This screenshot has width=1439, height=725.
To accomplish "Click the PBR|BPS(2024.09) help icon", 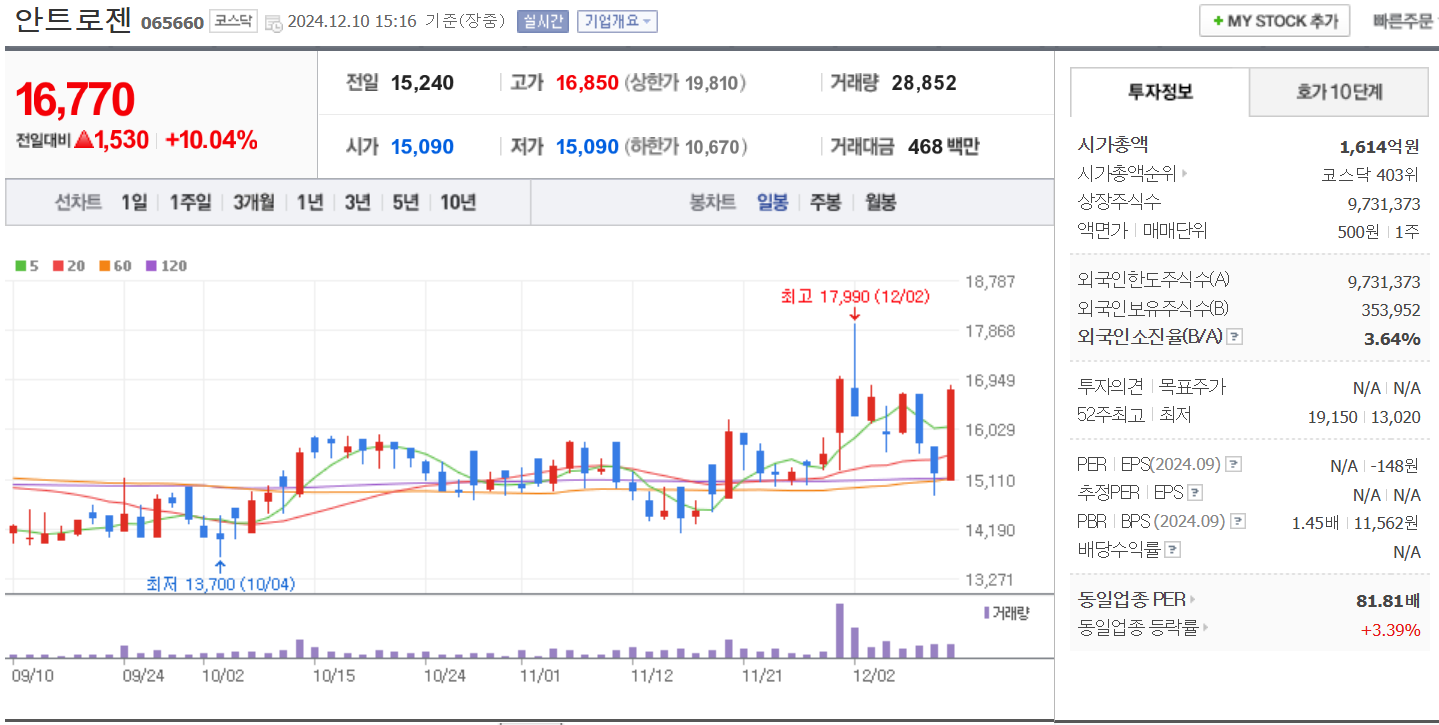I will [1237, 520].
